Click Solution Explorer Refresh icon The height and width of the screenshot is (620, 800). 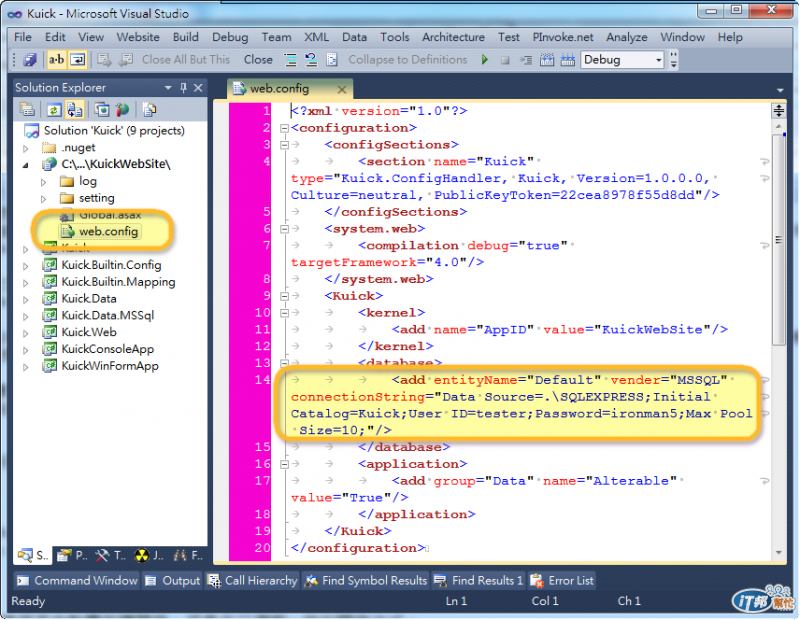(x=54, y=109)
